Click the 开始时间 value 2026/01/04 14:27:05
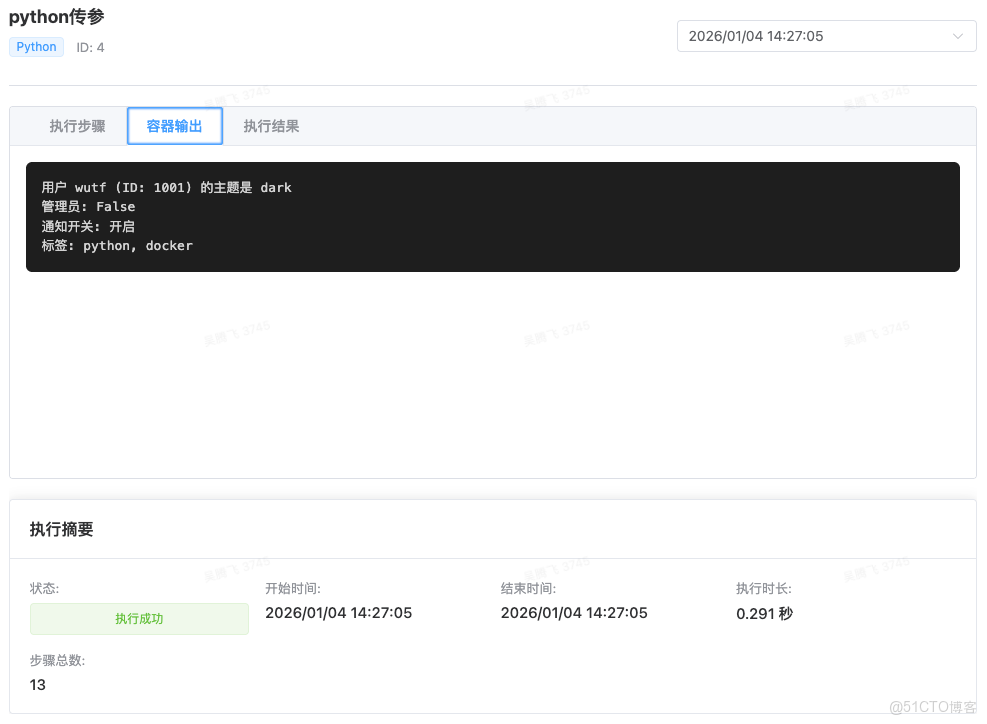 coord(339,613)
